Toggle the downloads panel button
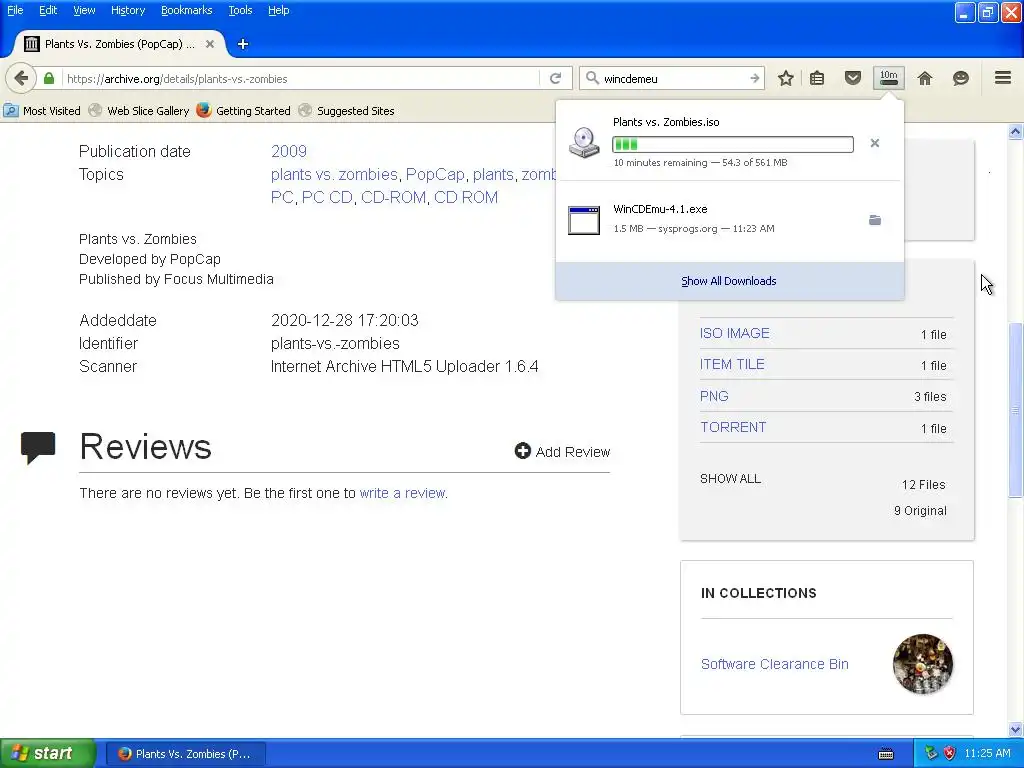 click(889, 78)
